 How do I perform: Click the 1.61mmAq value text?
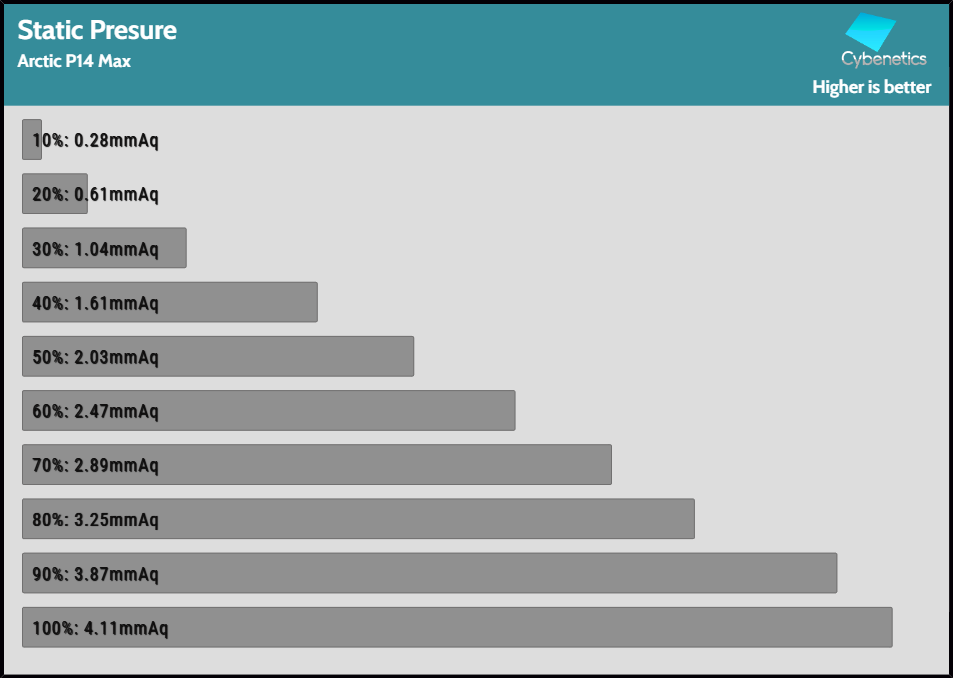pyautogui.click(x=116, y=303)
